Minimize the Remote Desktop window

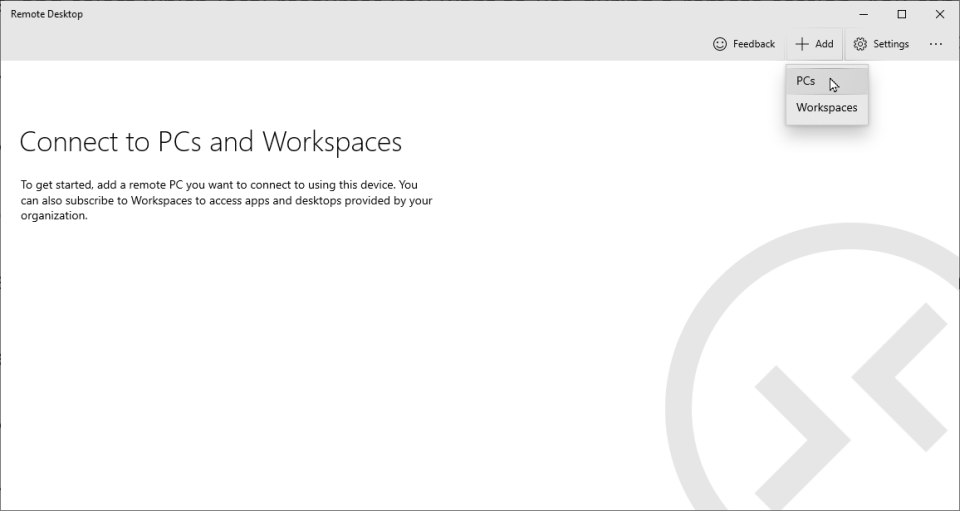pyautogui.click(x=864, y=14)
